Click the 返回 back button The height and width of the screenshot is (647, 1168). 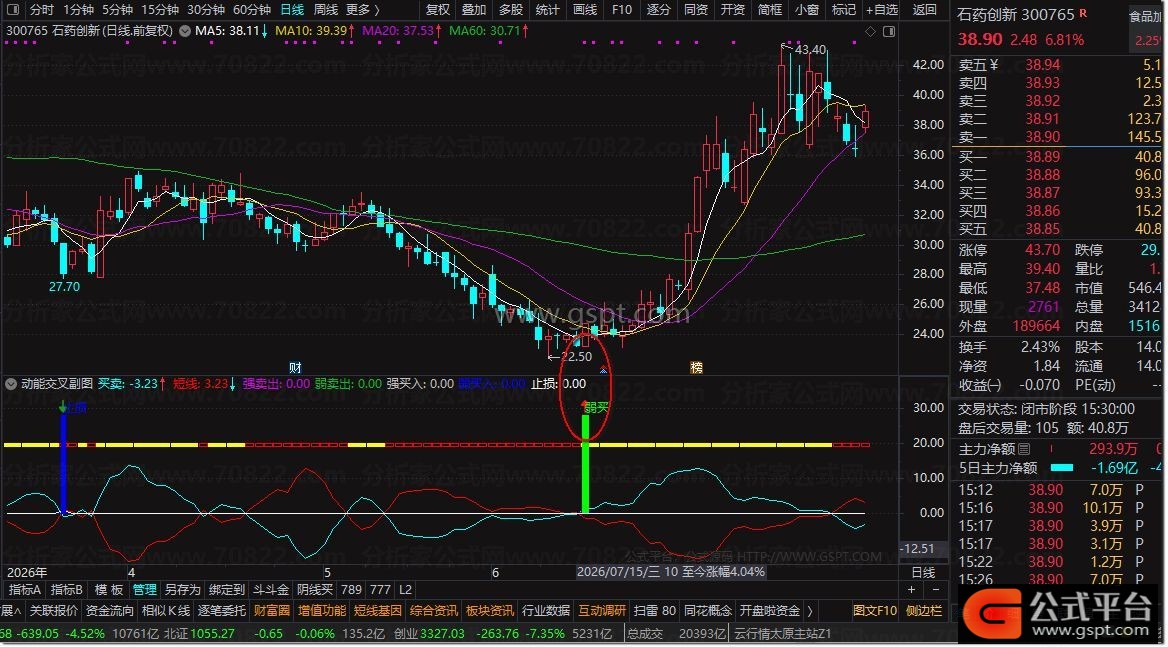[x=924, y=10]
